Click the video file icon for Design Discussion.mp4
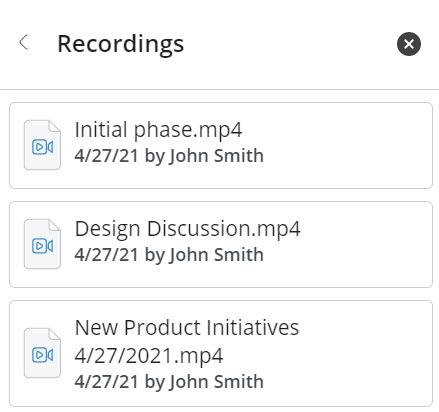The height and width of the screenshot is (412, 439). [42, 244]
